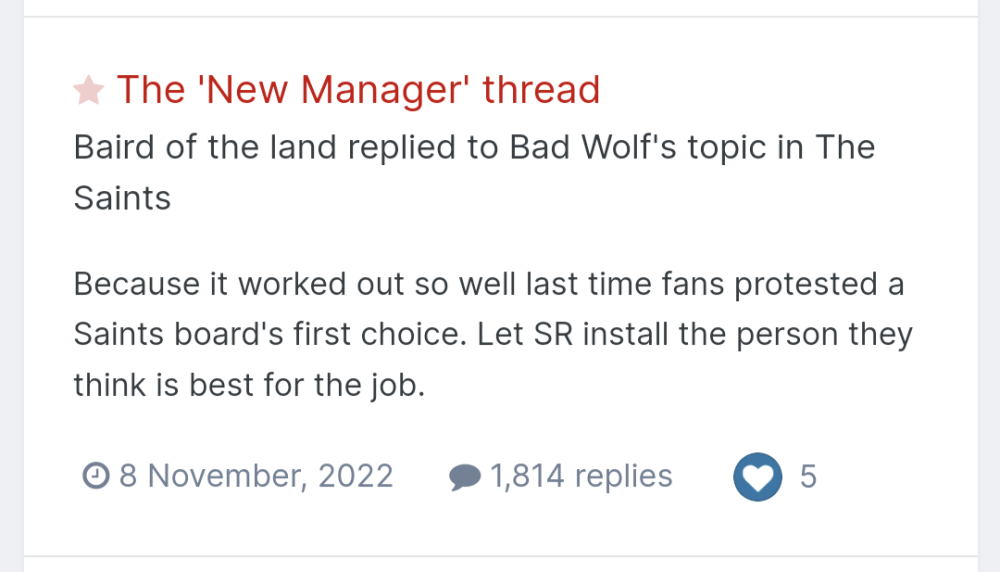Click the word 'Saints' ending the activity line
This screenshot has height=572, width=1000.
[x=122, y=198]
